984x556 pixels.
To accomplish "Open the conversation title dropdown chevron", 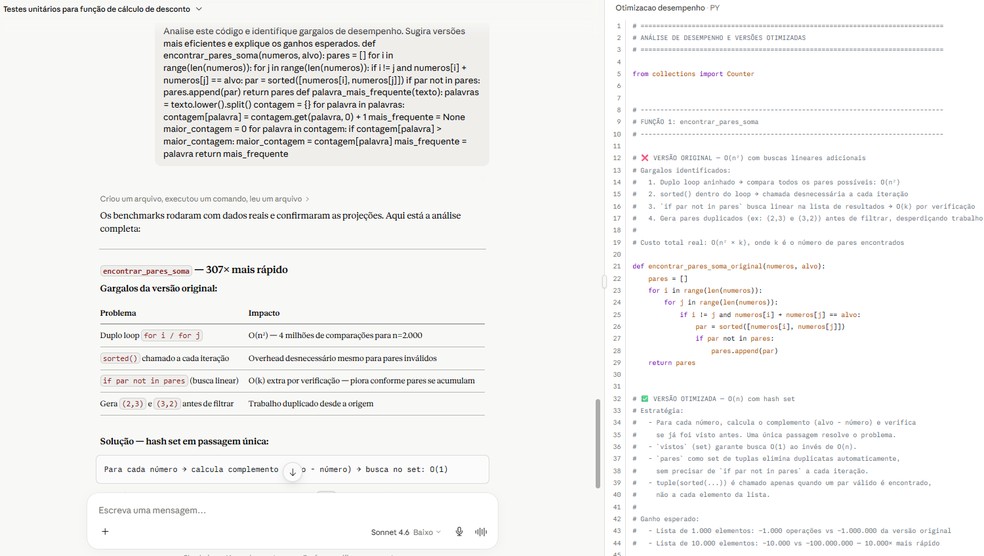I will [x=199, y=9].
